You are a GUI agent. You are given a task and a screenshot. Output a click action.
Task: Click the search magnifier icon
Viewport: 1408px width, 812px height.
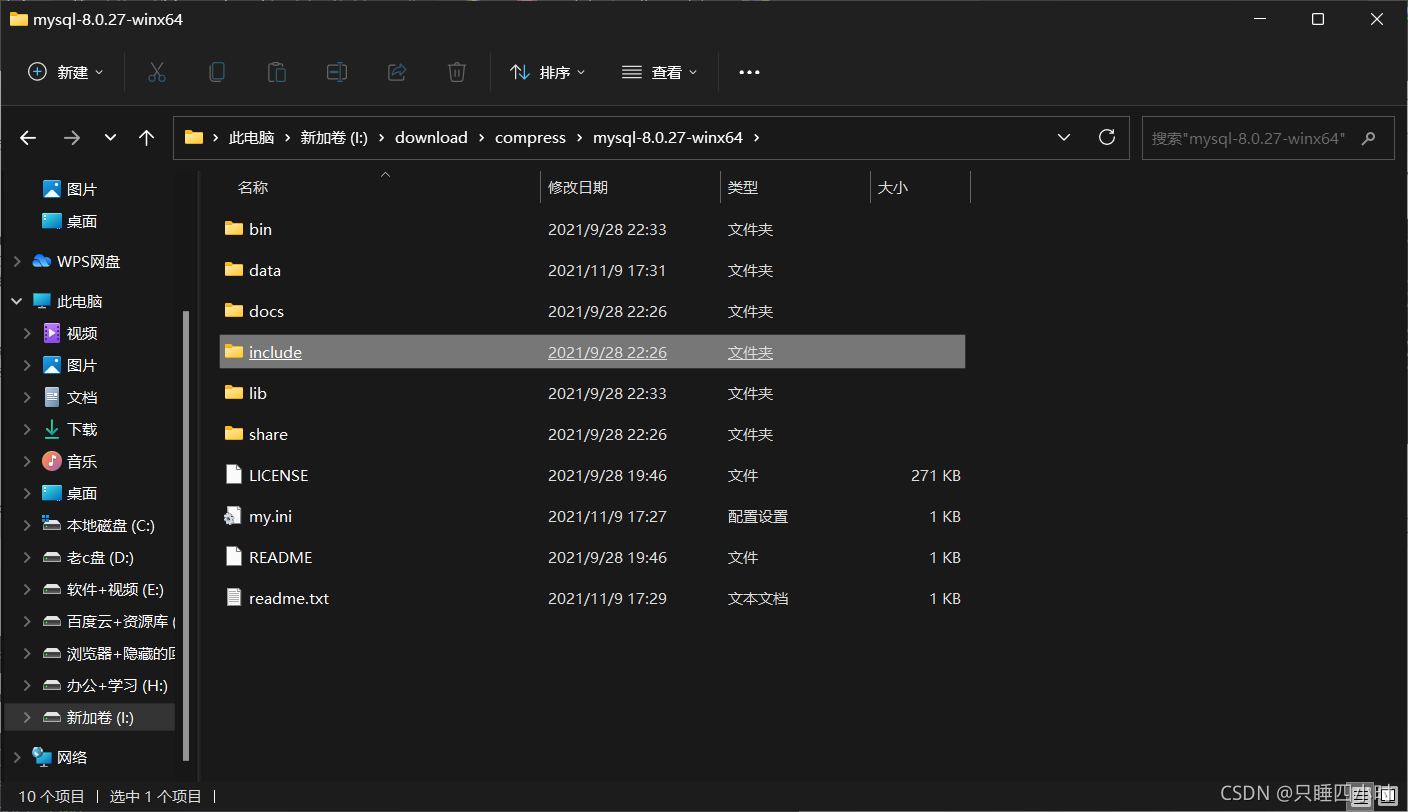click(x=1369, y=138)
